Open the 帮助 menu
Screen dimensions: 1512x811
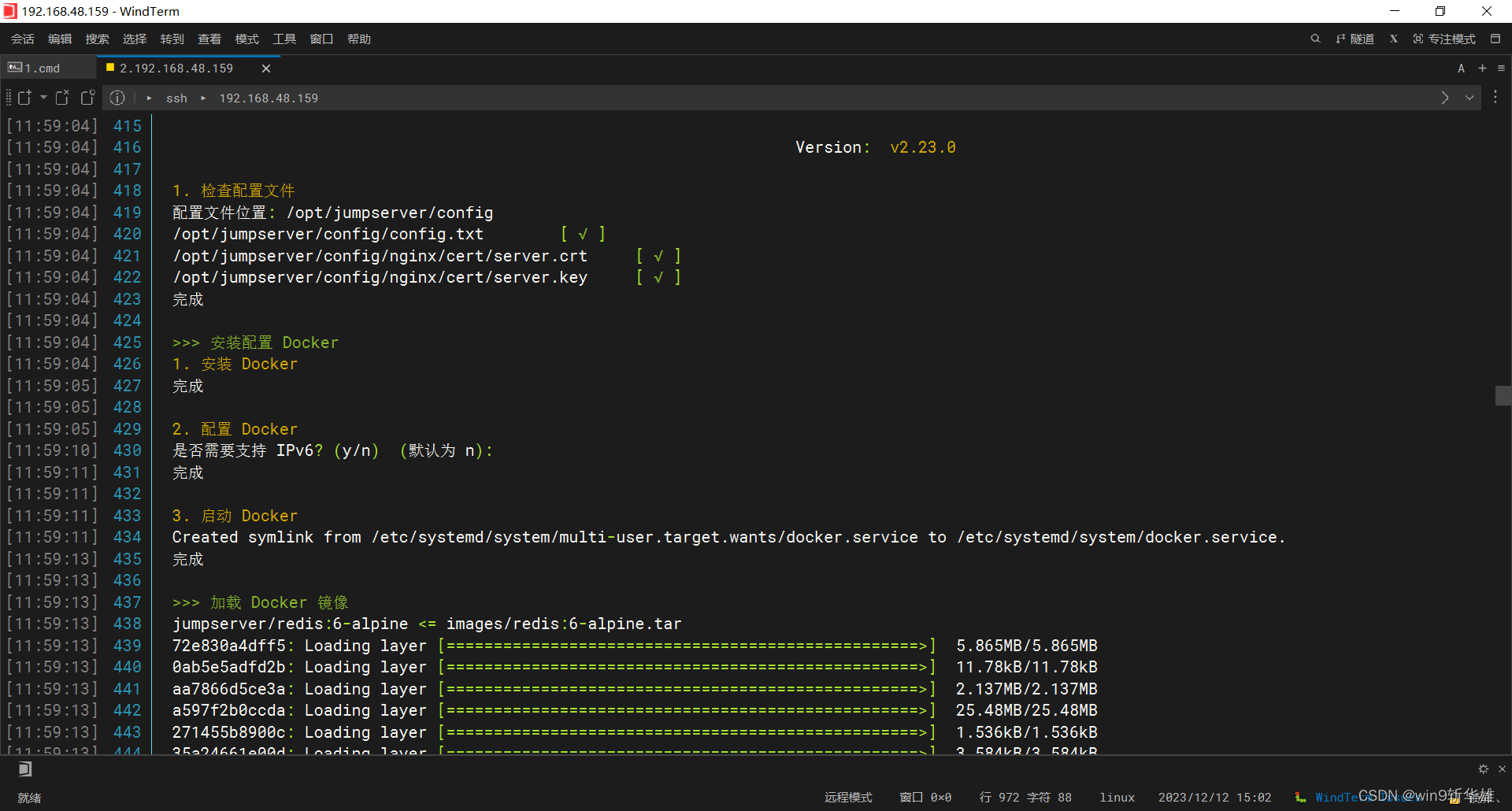(x=359, y=39)
